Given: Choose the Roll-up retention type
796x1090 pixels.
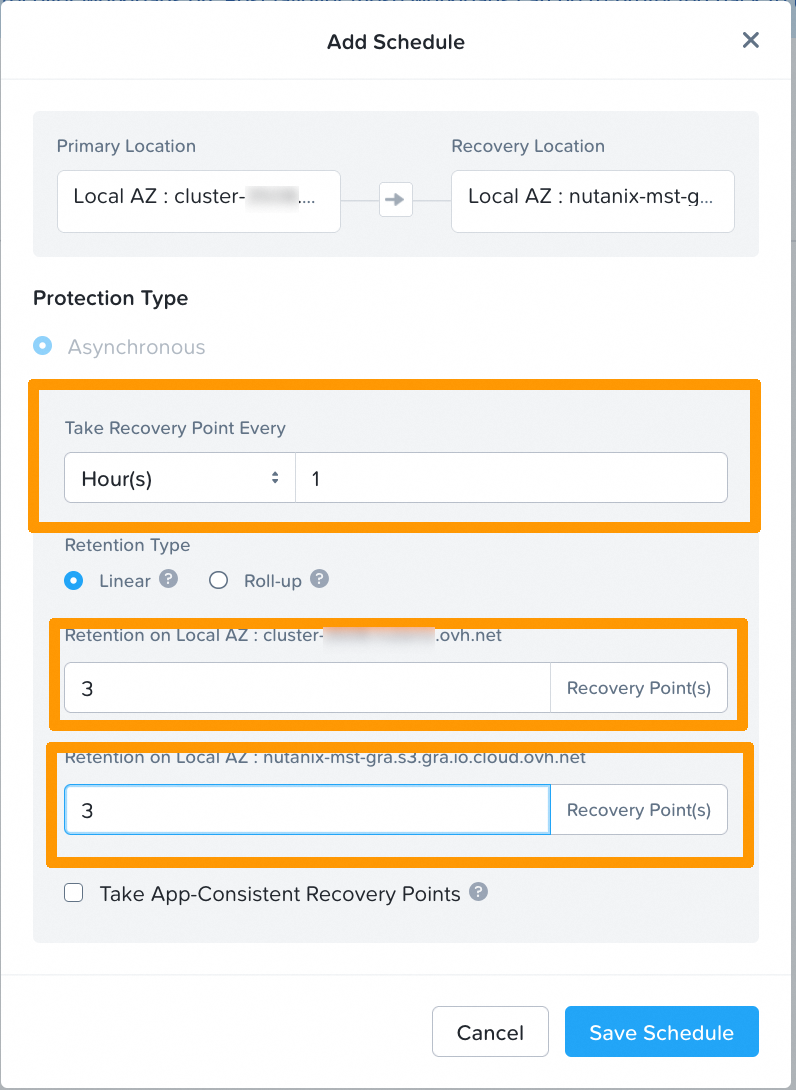Looking at the screenshot, I should point(219,580).
